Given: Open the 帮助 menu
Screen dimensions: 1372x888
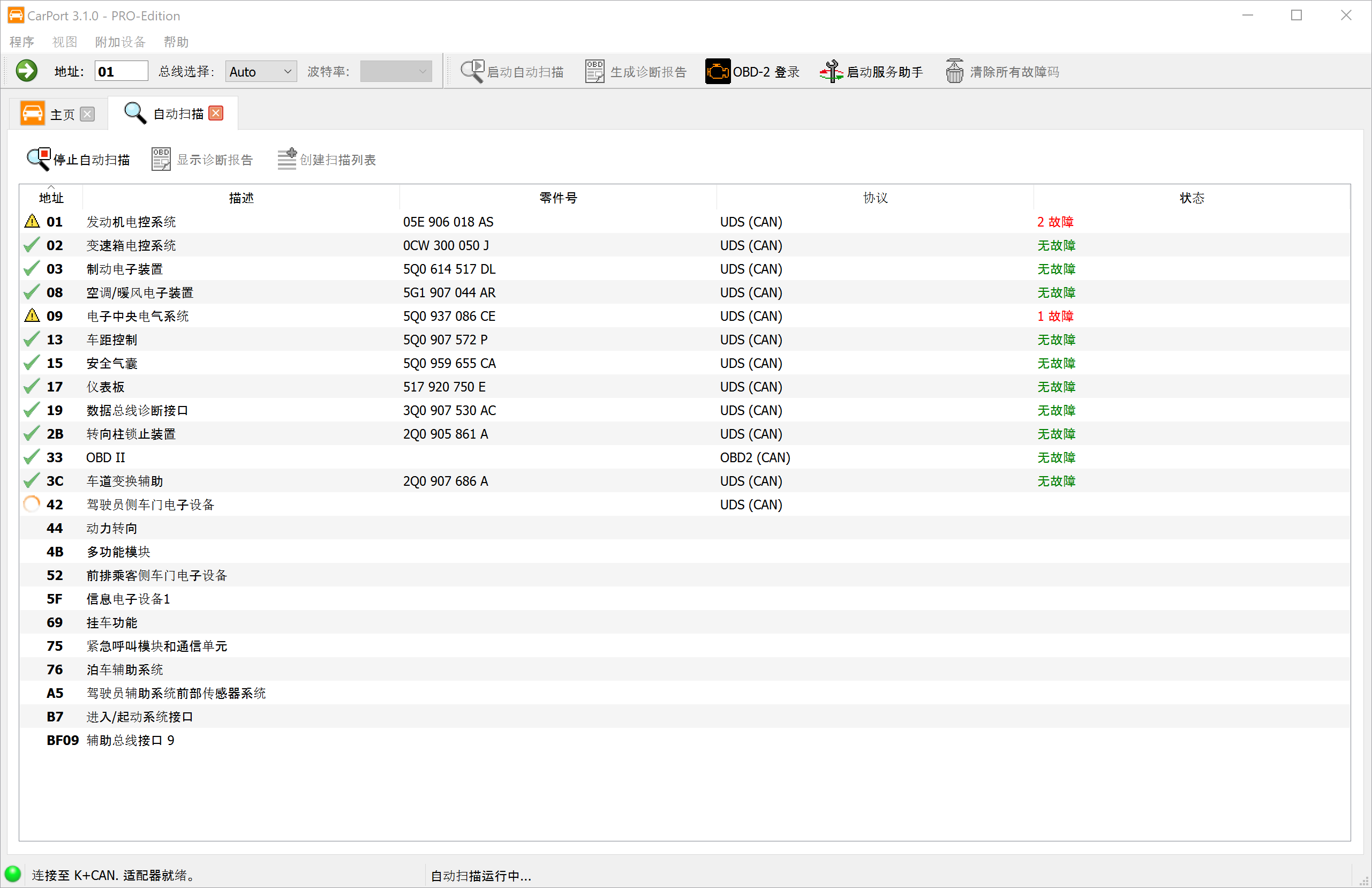Looking at the screenshot, I should [x=176, y=42].
